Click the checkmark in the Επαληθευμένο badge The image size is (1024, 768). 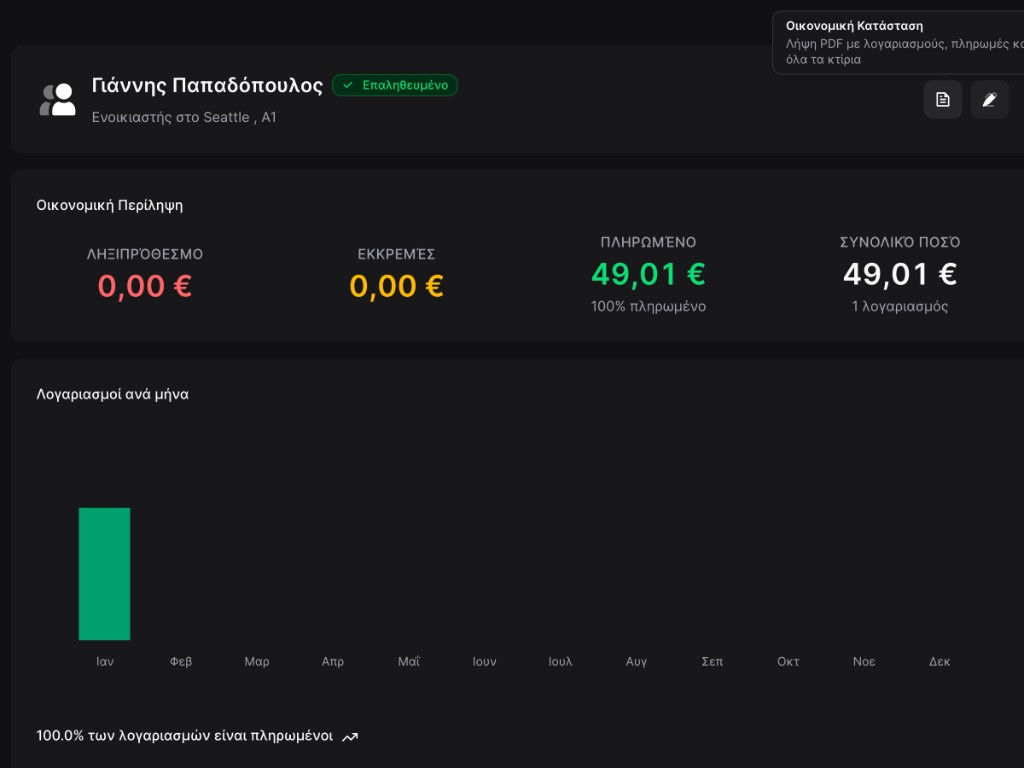348,86
